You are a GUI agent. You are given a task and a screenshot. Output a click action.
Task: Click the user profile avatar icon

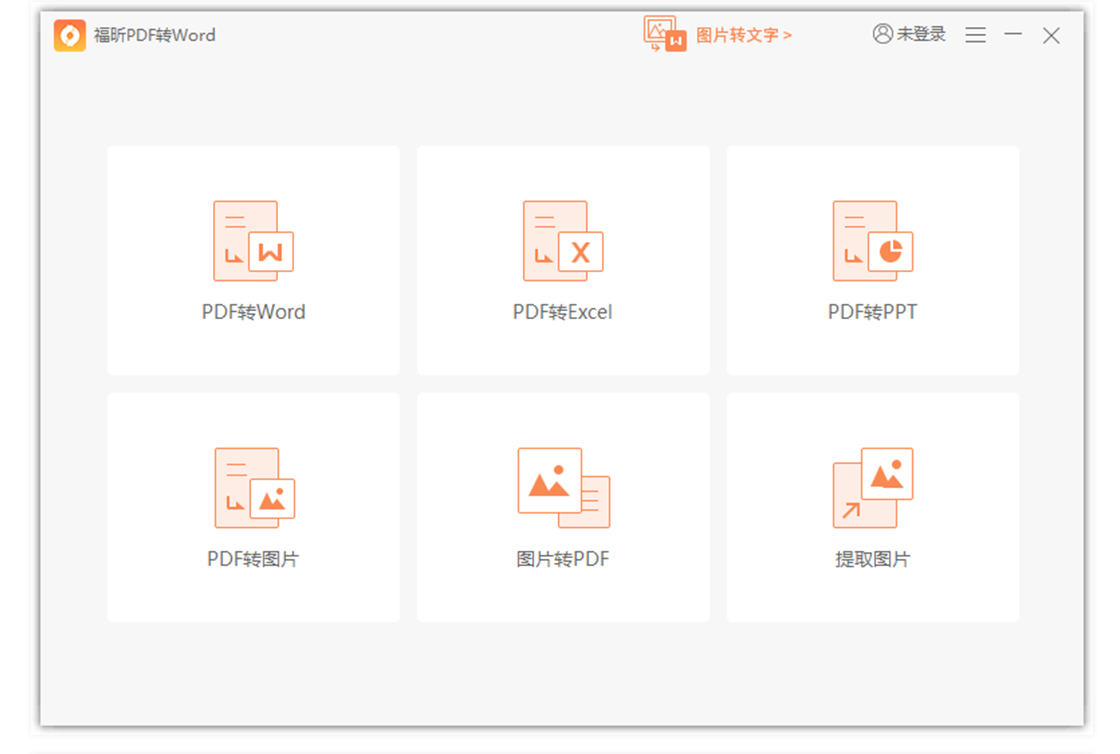pos(882,34)
